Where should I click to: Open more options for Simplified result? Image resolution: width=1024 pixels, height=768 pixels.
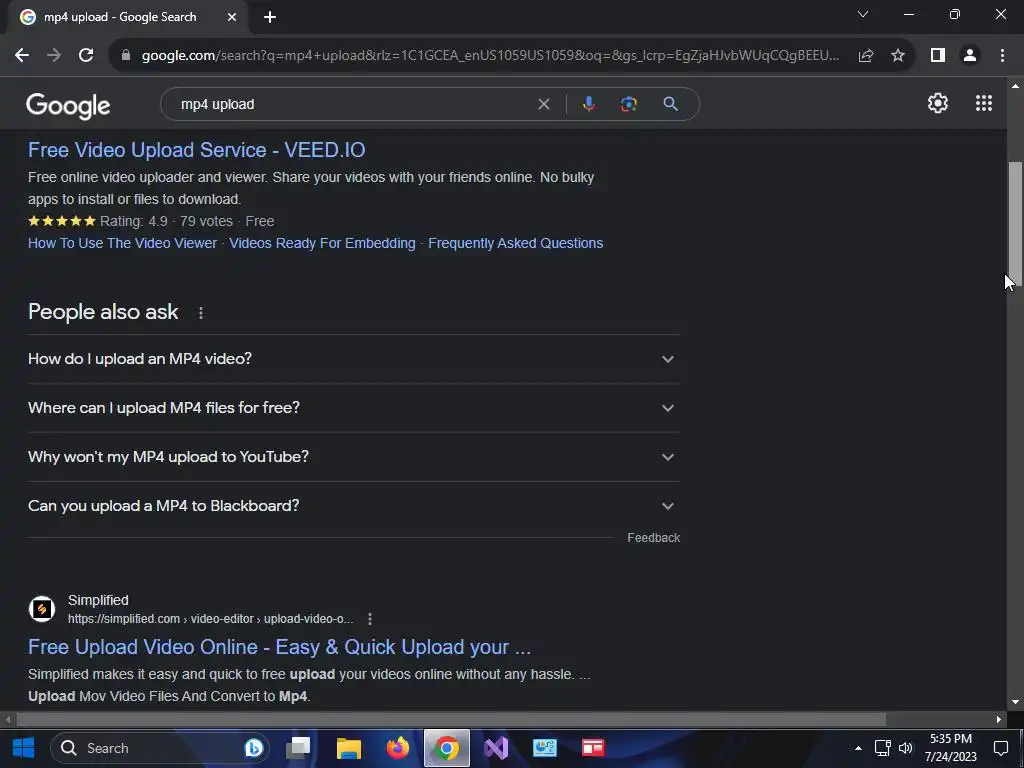tap(370, 618)
